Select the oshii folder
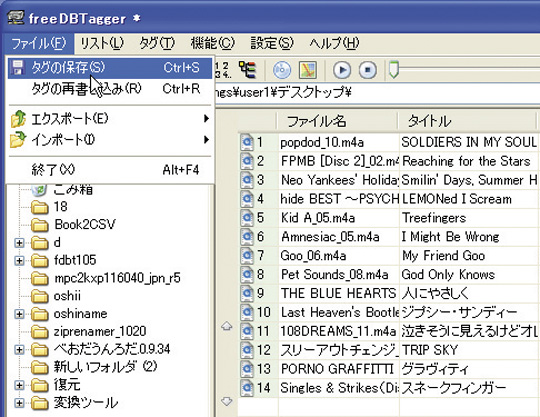Viewport: 540px width, 417px height. (x=67, y=296)
